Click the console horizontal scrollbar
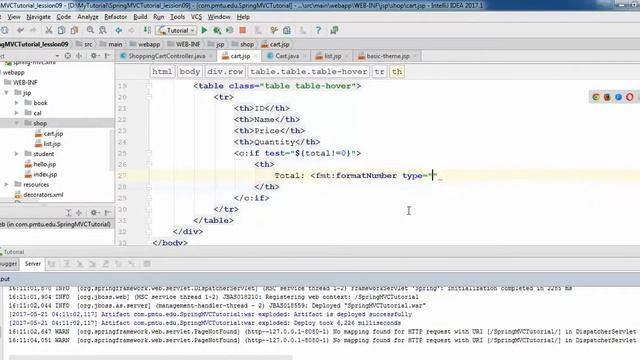640x360 pixels. coord(151,357)
